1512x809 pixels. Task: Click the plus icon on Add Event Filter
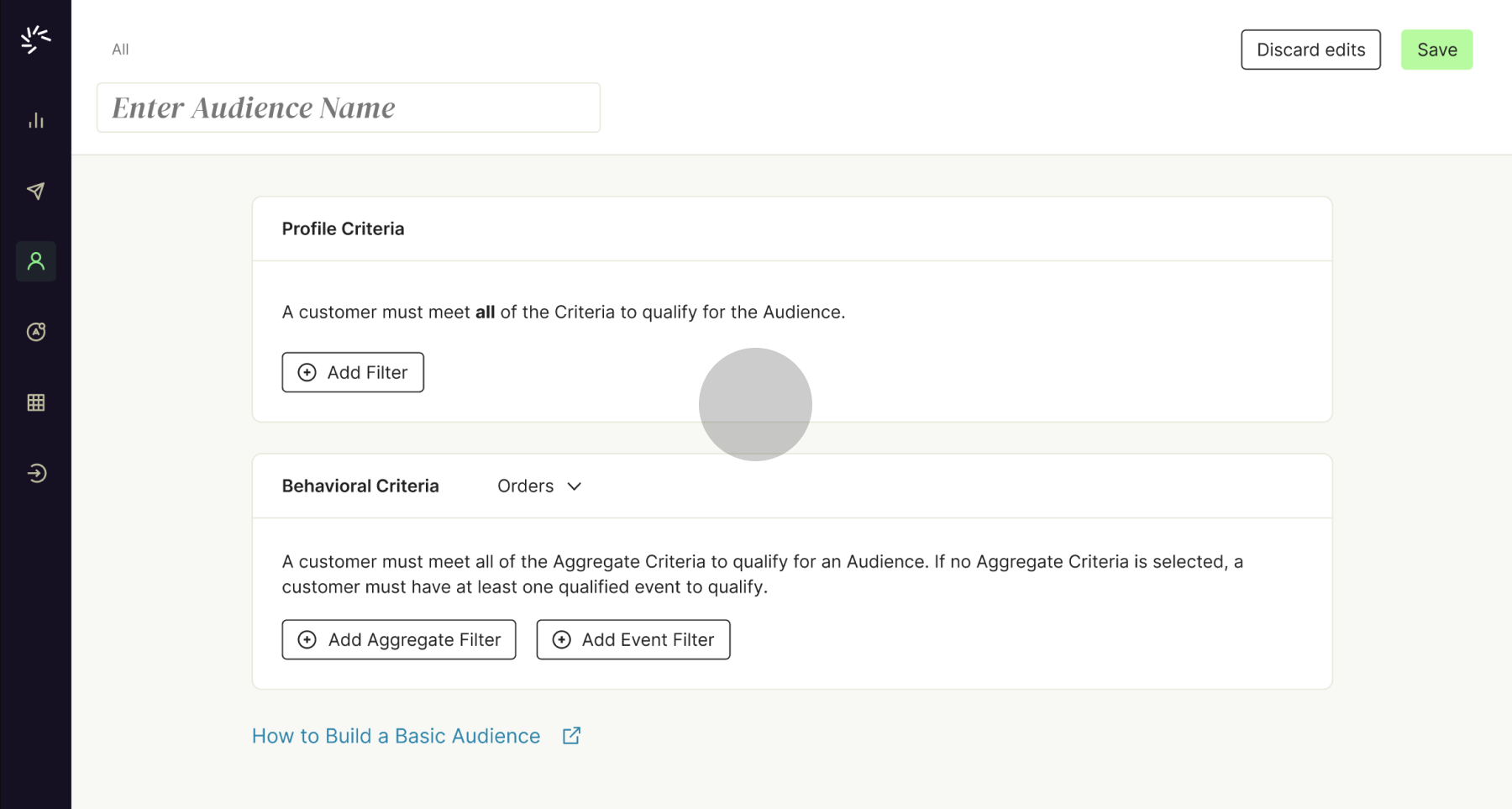[561, 640]
